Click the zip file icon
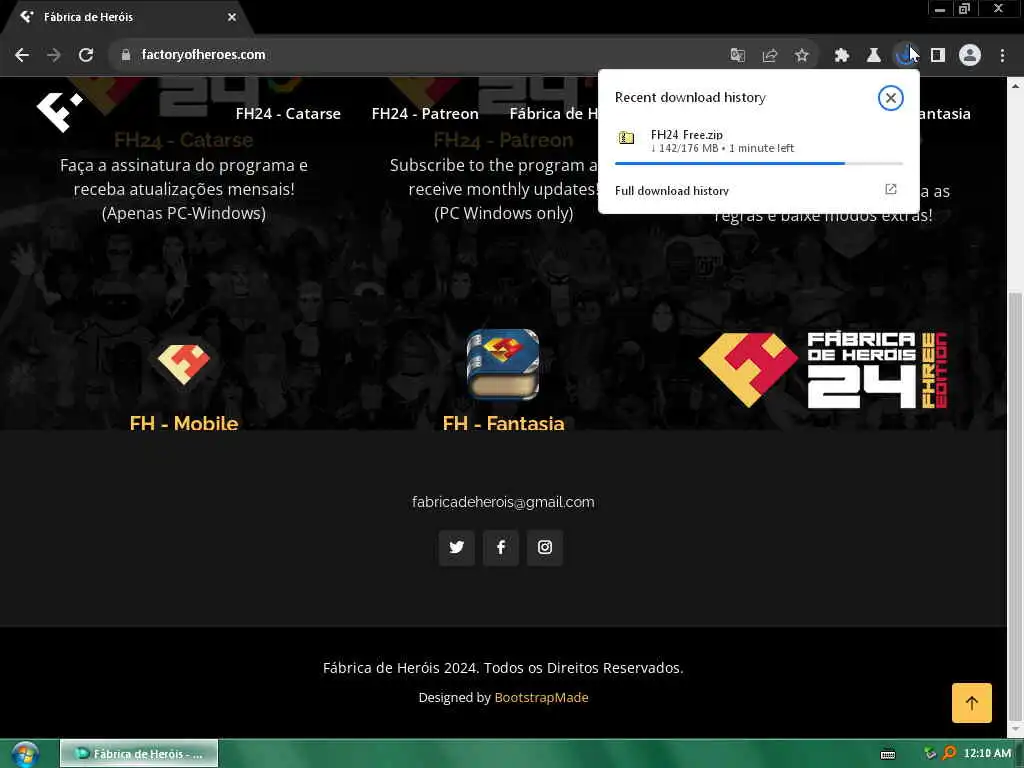Viewport: 1024px width, 768px height. click(x=626, y=138)
